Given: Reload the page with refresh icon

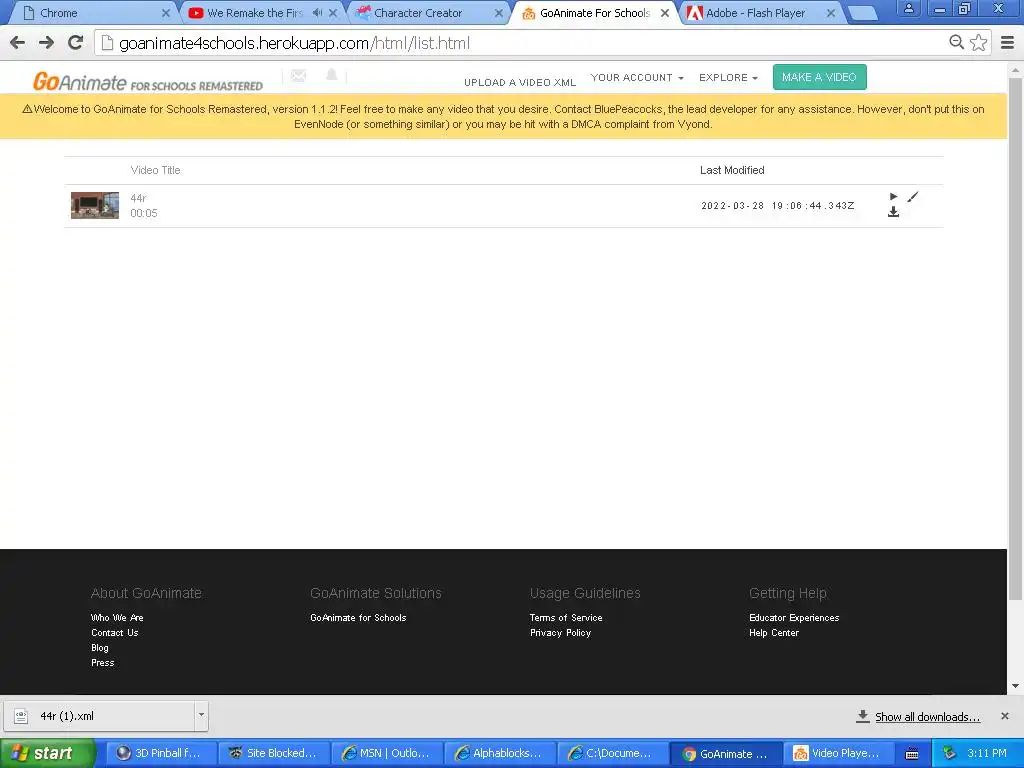Looking at the screenshot, I should 76,43.
